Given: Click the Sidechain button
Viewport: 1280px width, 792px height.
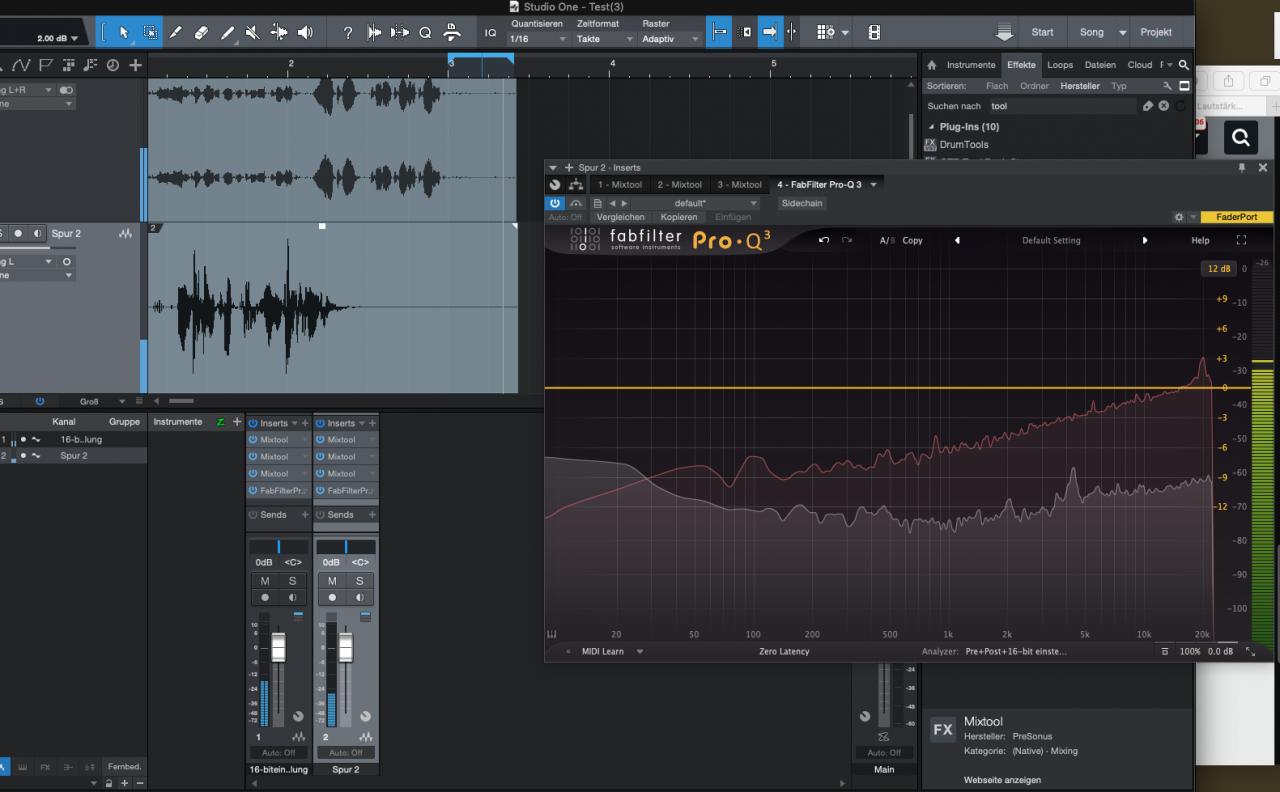Looking at the screenshot, I should click(802, 203).
